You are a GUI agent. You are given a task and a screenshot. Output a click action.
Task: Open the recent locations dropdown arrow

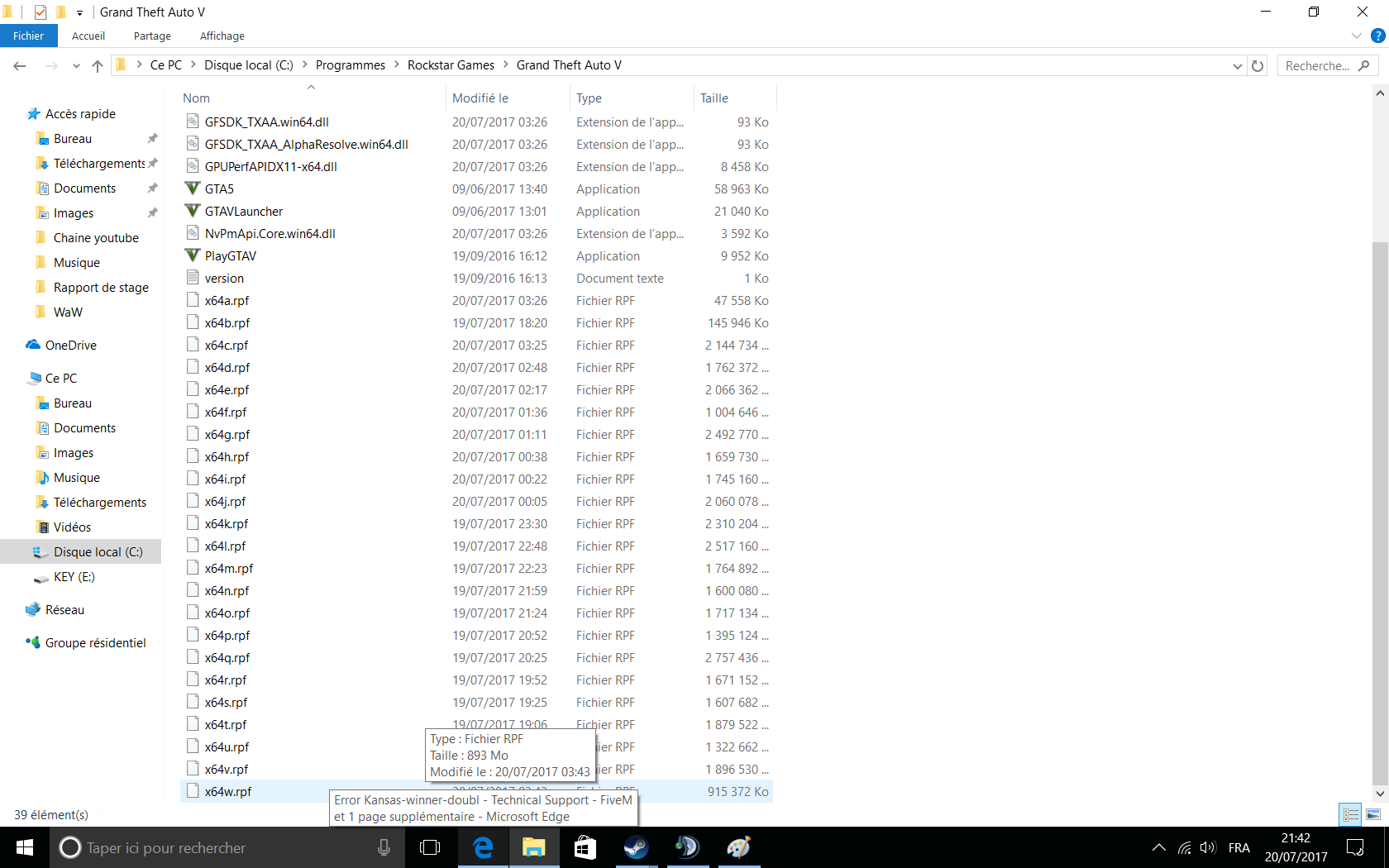[76, 66]
